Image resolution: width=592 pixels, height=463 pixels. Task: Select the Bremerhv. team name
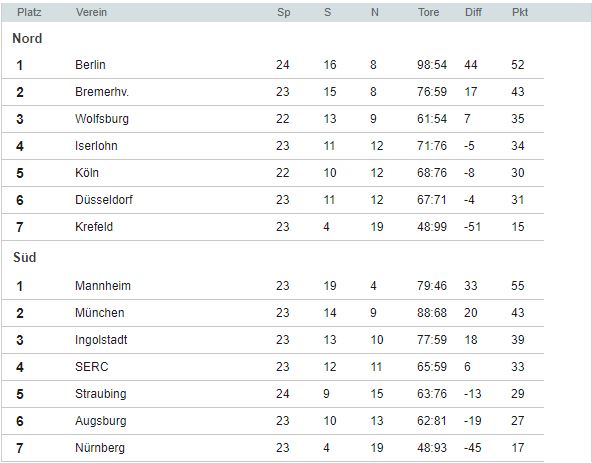pyautogui.click(x=102, y=92)
